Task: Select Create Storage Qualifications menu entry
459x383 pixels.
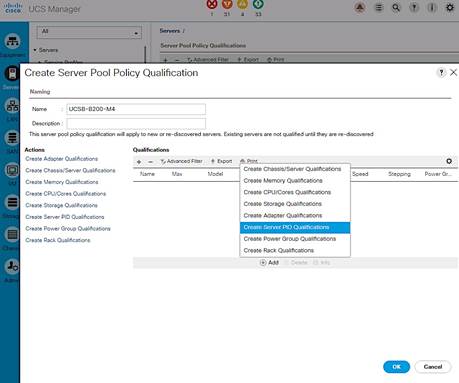Action: coord(283,204)
